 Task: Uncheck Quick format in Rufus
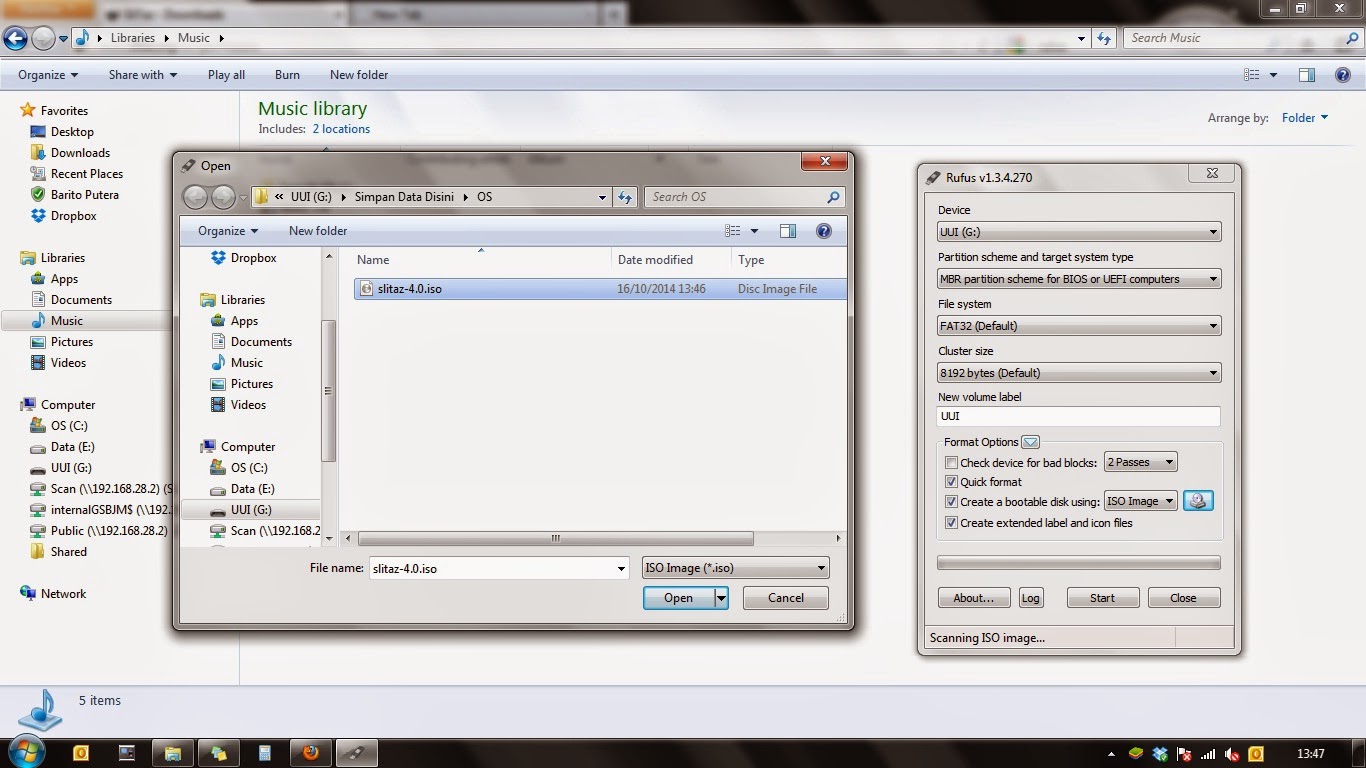tap(951, 482)
